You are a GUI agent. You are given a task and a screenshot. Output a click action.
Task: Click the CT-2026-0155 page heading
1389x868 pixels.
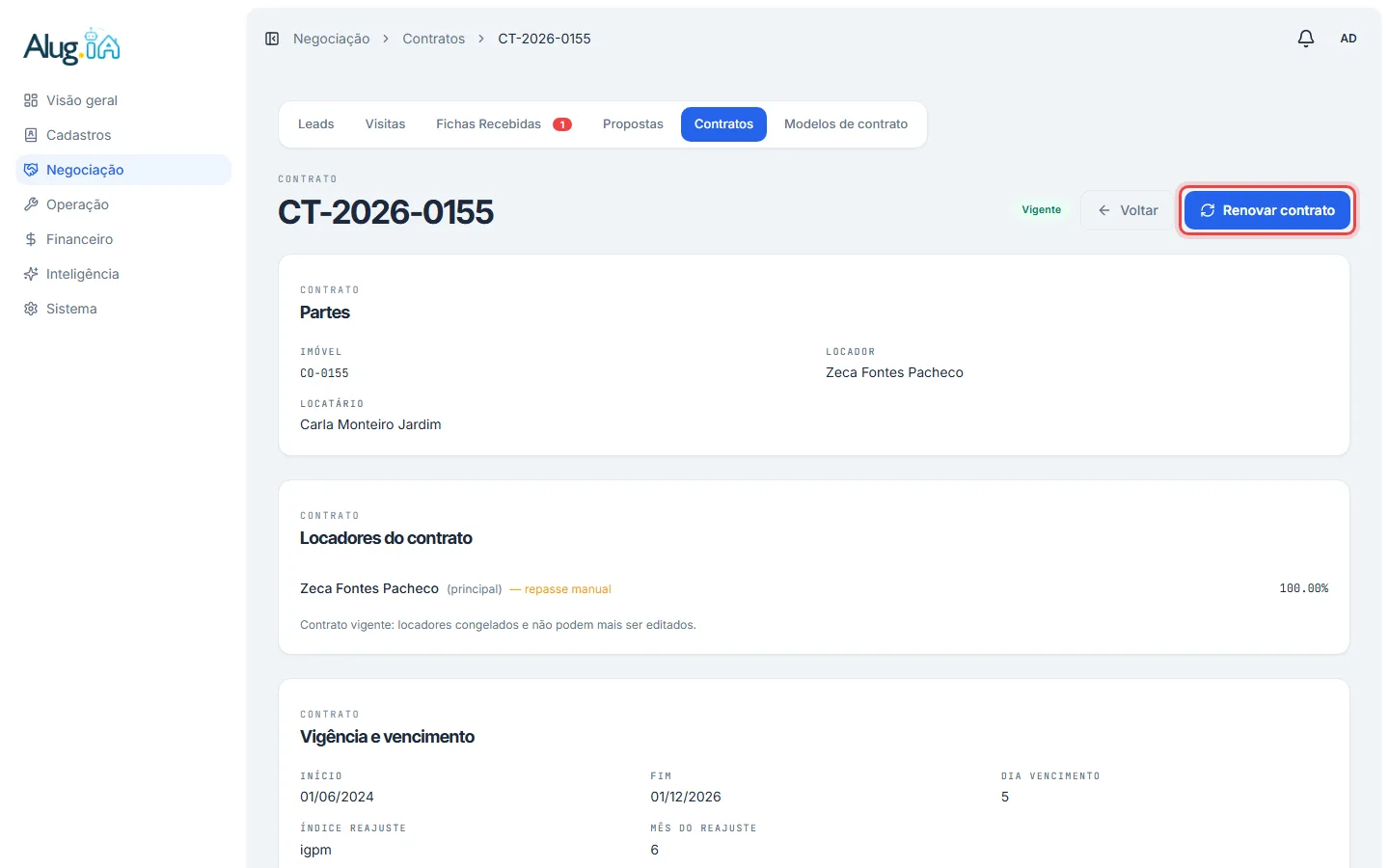point(386,212)
